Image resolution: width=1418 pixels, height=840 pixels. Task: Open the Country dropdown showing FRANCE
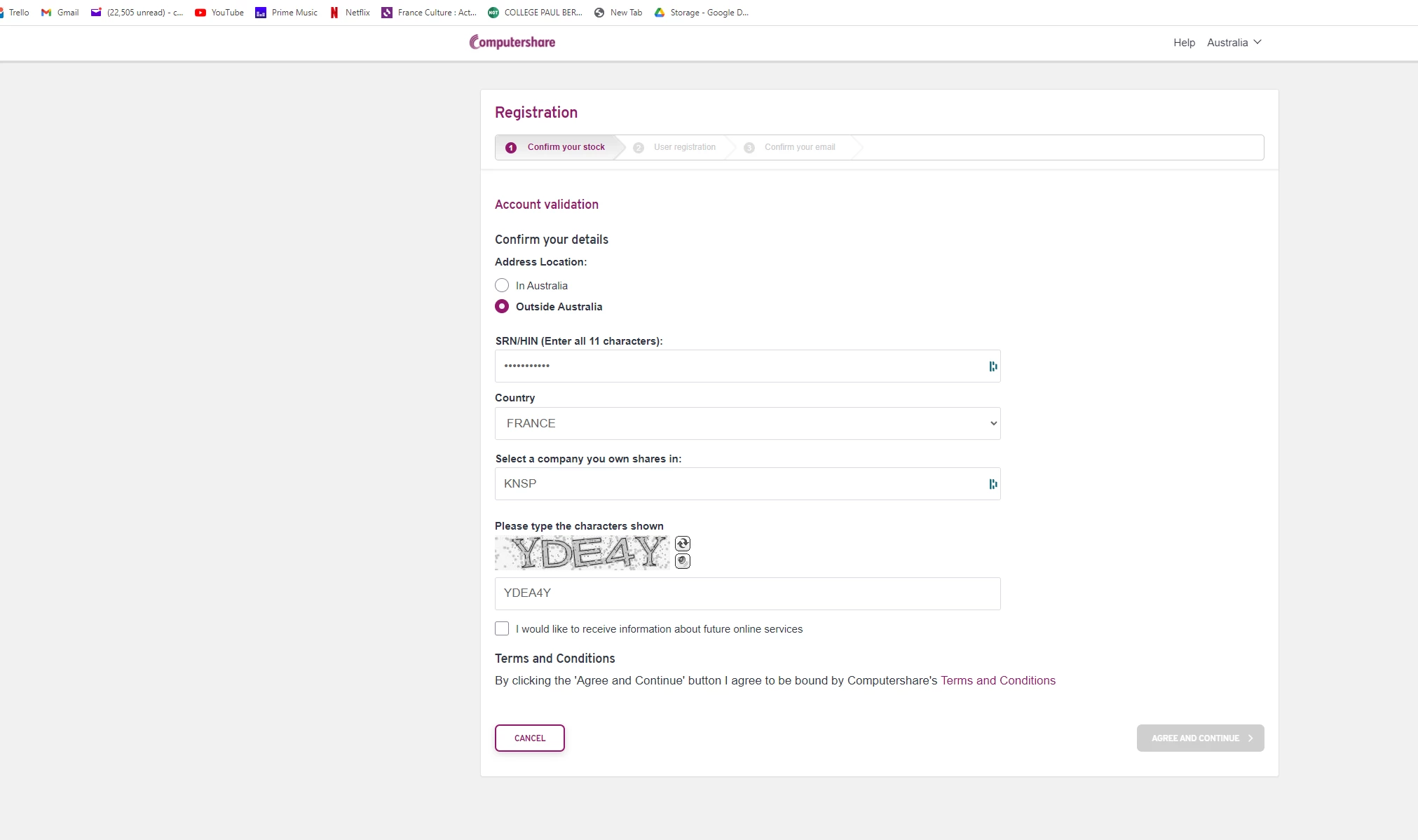pyautogui.click(x=747, y=424)
